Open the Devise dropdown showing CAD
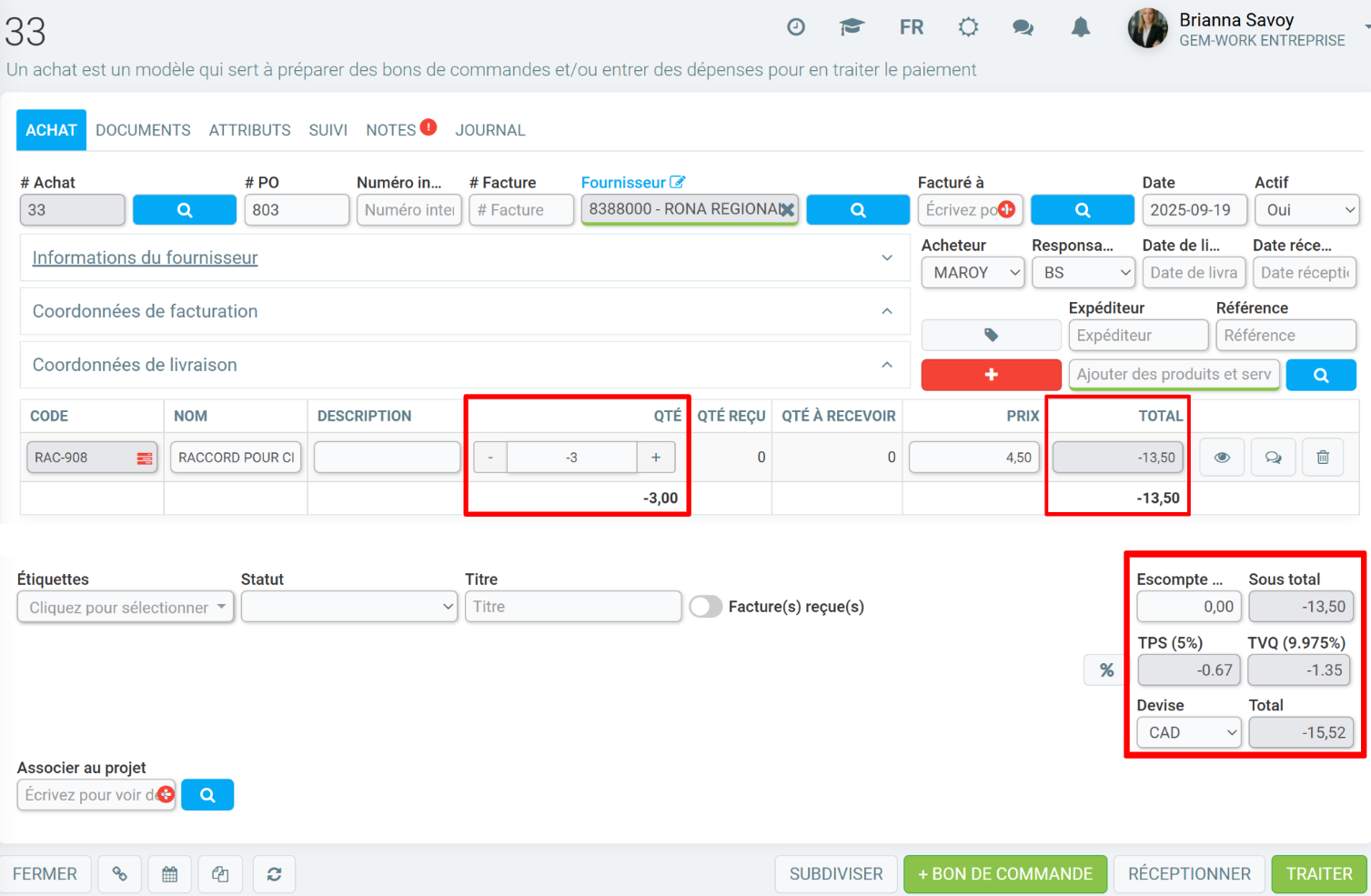1371x896 pixels. [x=1189, y=732]
